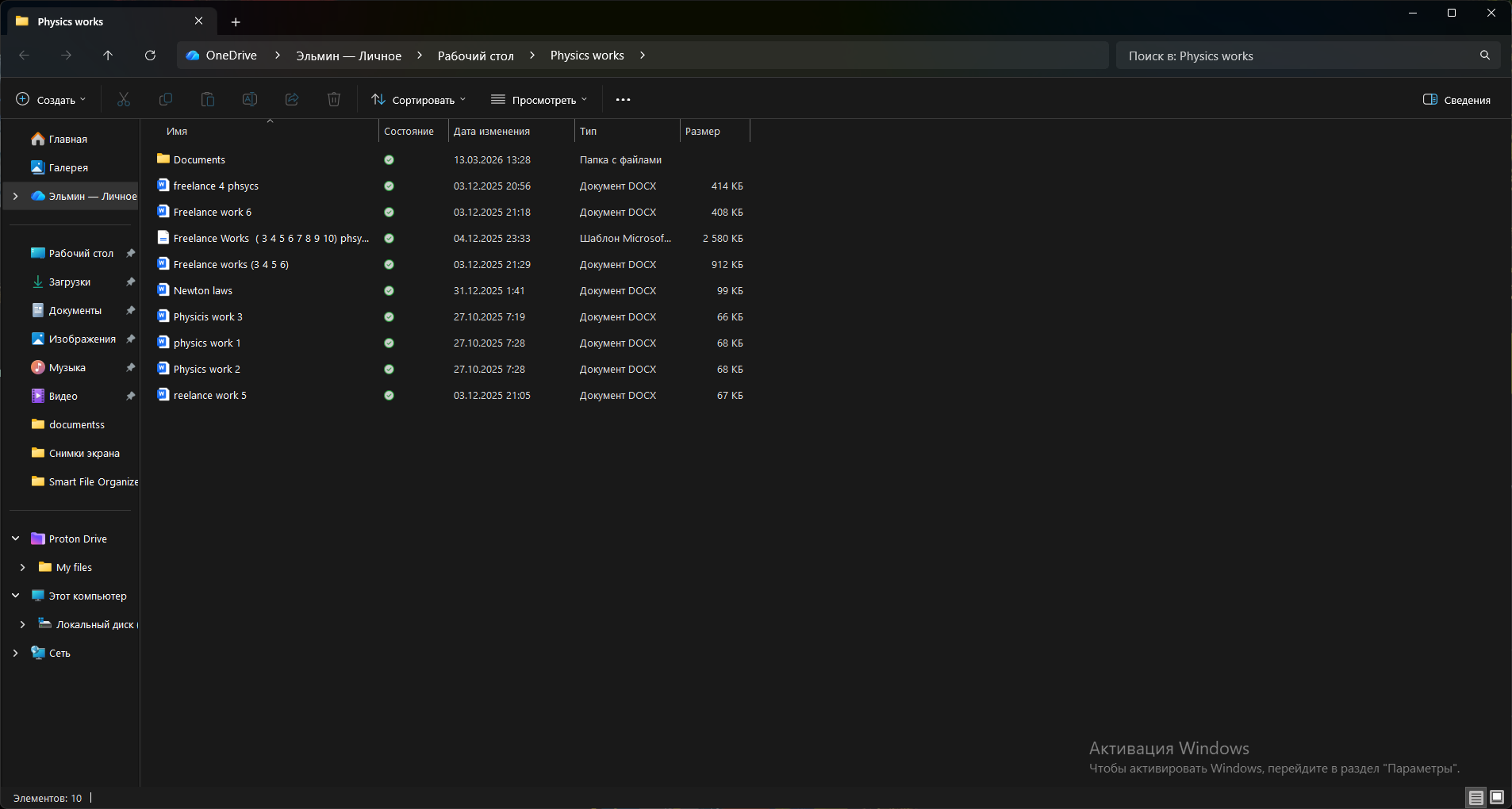This screenshot has height=809, width=1512.
Task: Enable large thumbnails view from status bar
Action: click(x=1495, y=798)
